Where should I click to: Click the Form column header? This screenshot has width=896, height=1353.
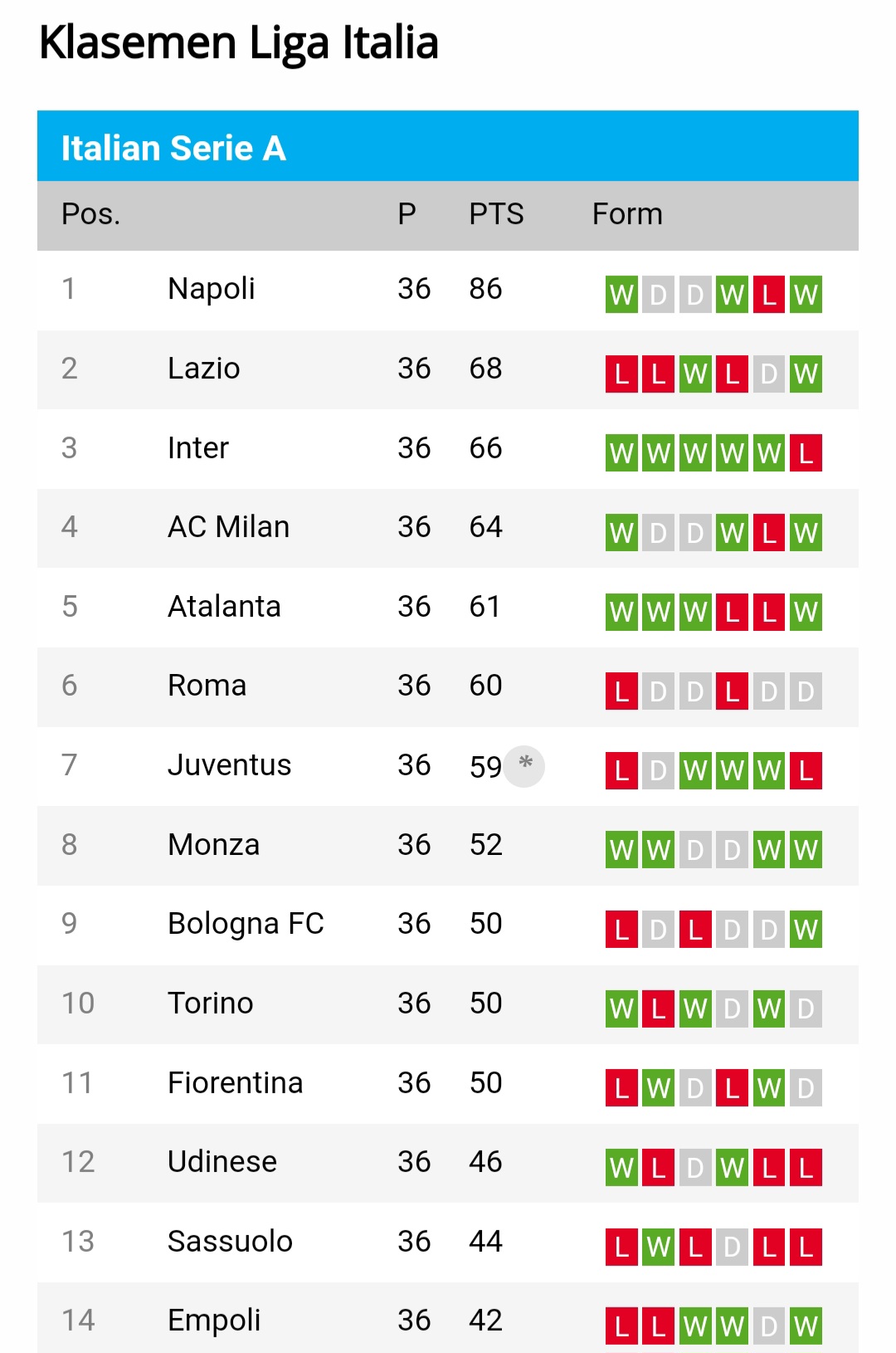(627, 214)
